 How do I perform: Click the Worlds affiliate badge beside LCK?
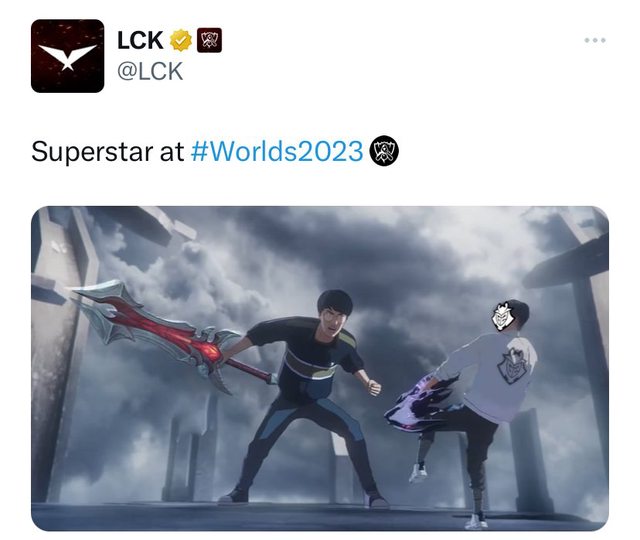(209, 40)
